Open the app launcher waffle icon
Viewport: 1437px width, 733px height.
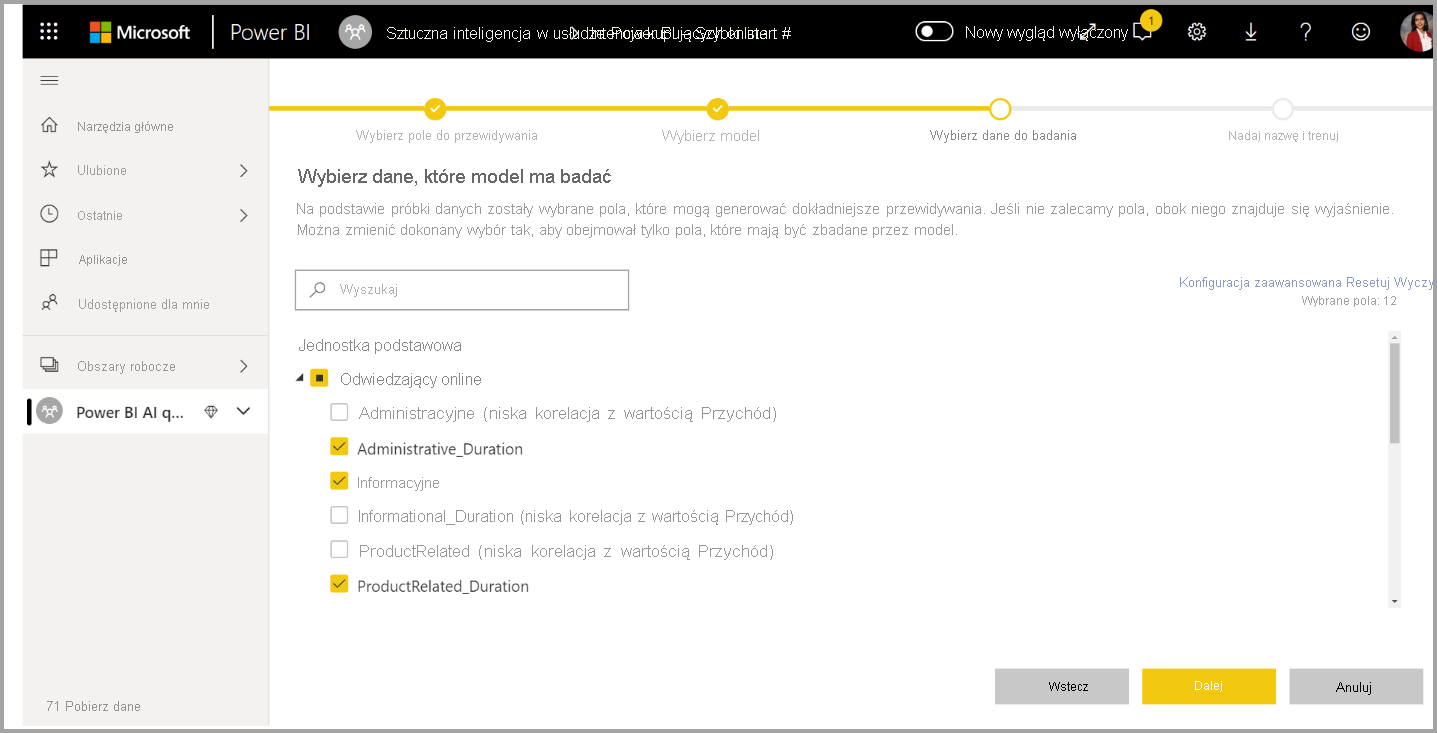point(49,32)
